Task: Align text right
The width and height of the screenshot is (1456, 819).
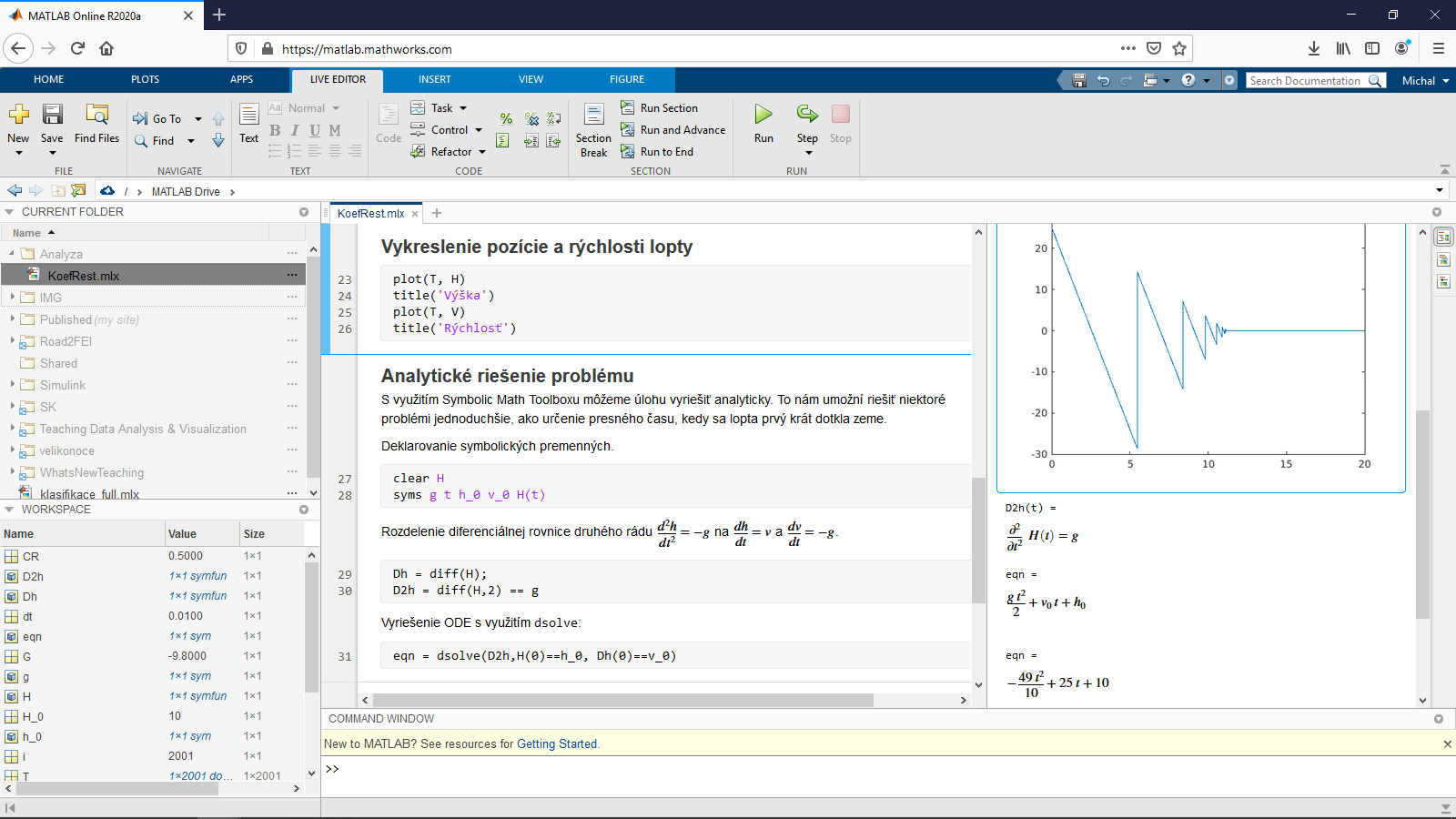Action: pos(355,151)
